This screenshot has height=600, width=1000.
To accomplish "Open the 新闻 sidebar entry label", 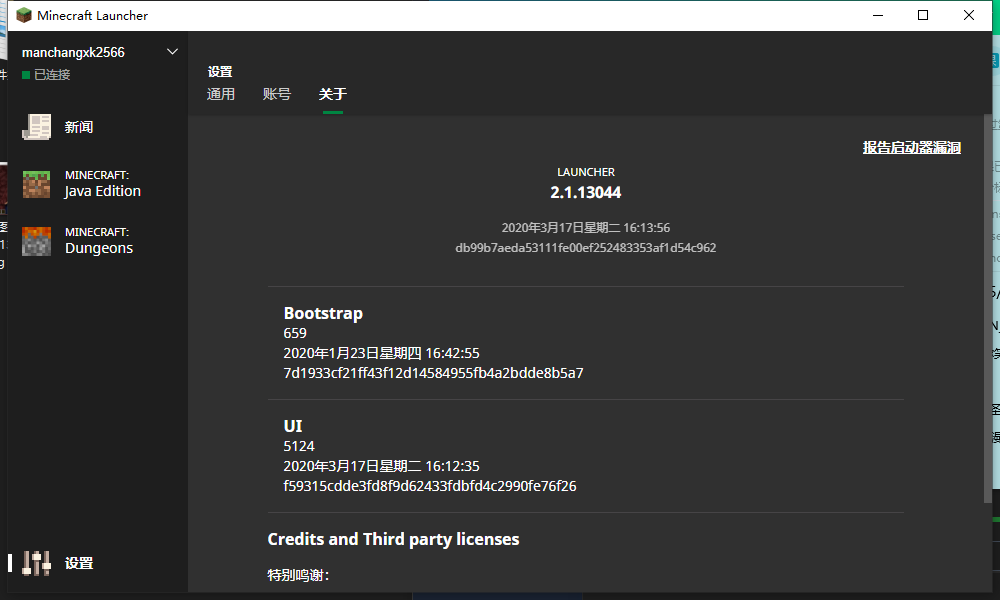I will [78, 127].
